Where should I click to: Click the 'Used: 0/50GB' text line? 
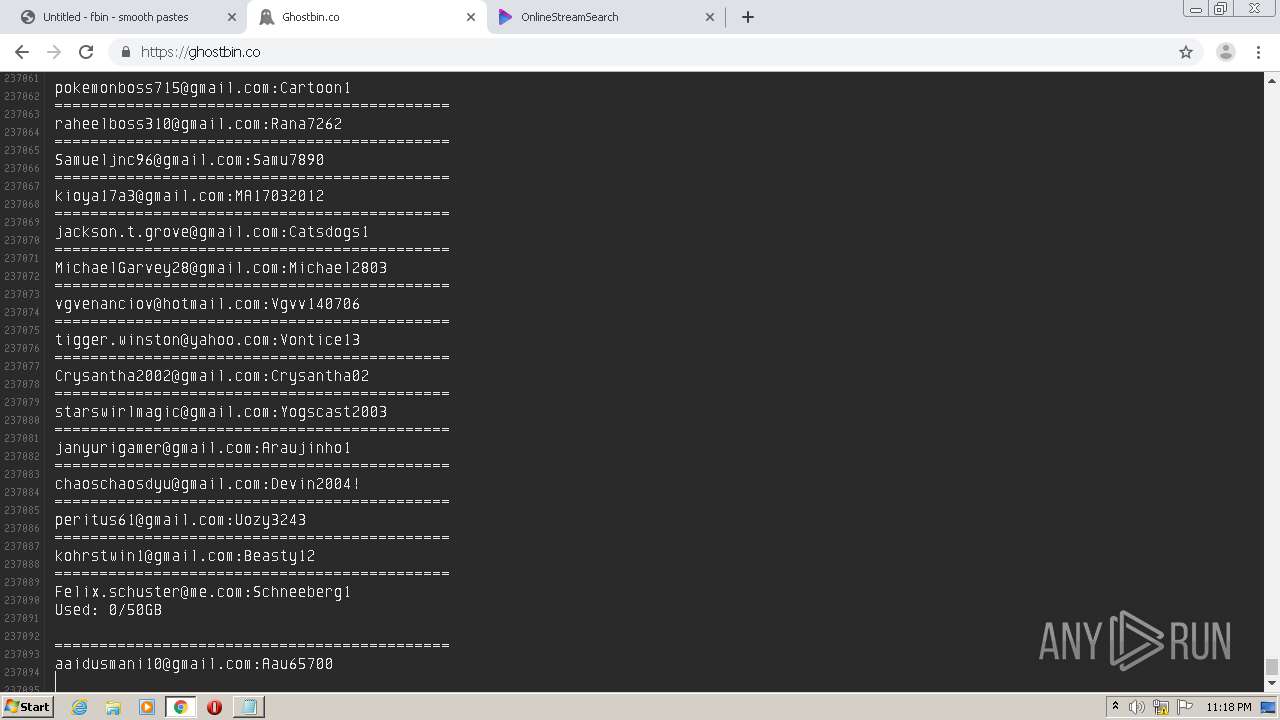pos(108,610)
